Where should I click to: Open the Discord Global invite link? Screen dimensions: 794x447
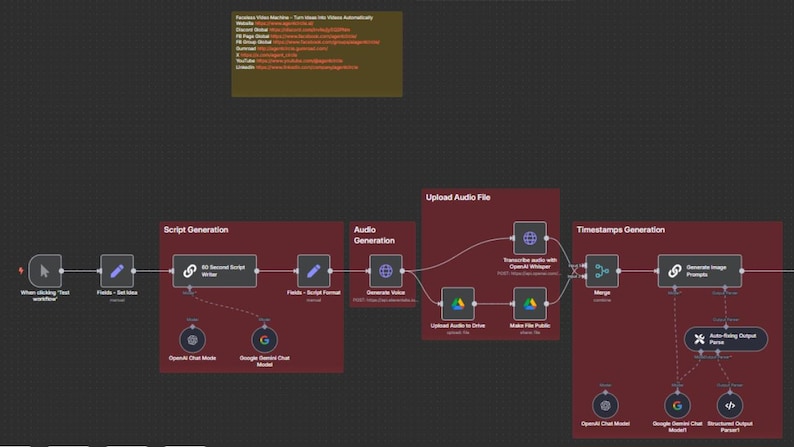point(309,30)
